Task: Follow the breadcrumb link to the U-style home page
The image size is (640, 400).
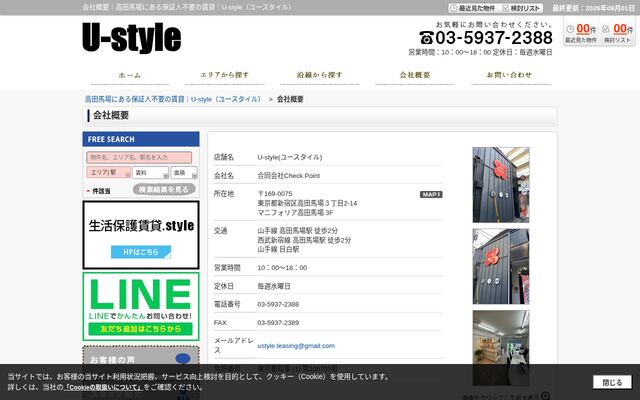Action: pos(173,99)
